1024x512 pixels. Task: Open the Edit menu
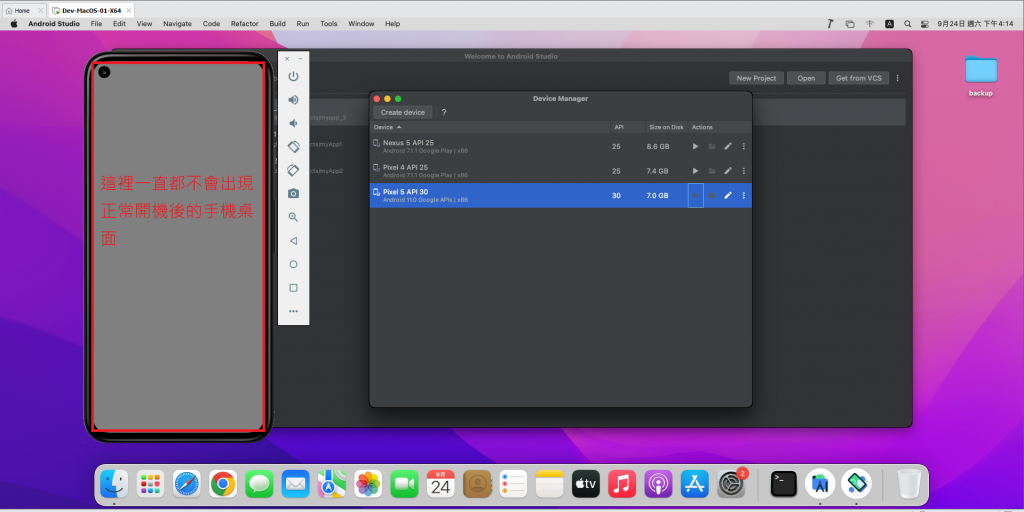pos(119,24)
